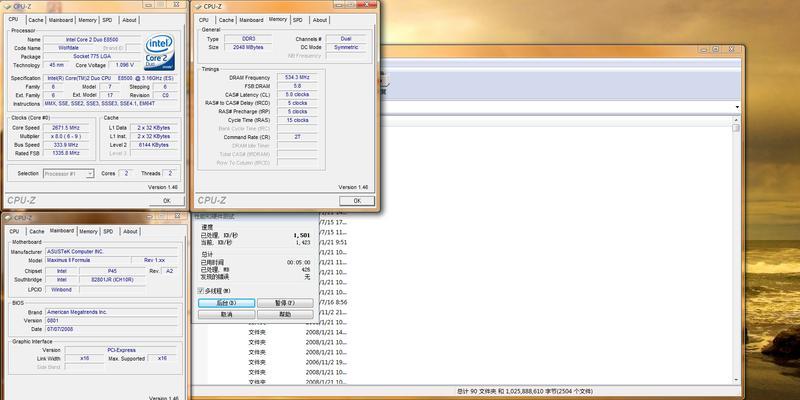Click the Core Voltage value 1.096 V
800x400 pixels.
[124, 65]
